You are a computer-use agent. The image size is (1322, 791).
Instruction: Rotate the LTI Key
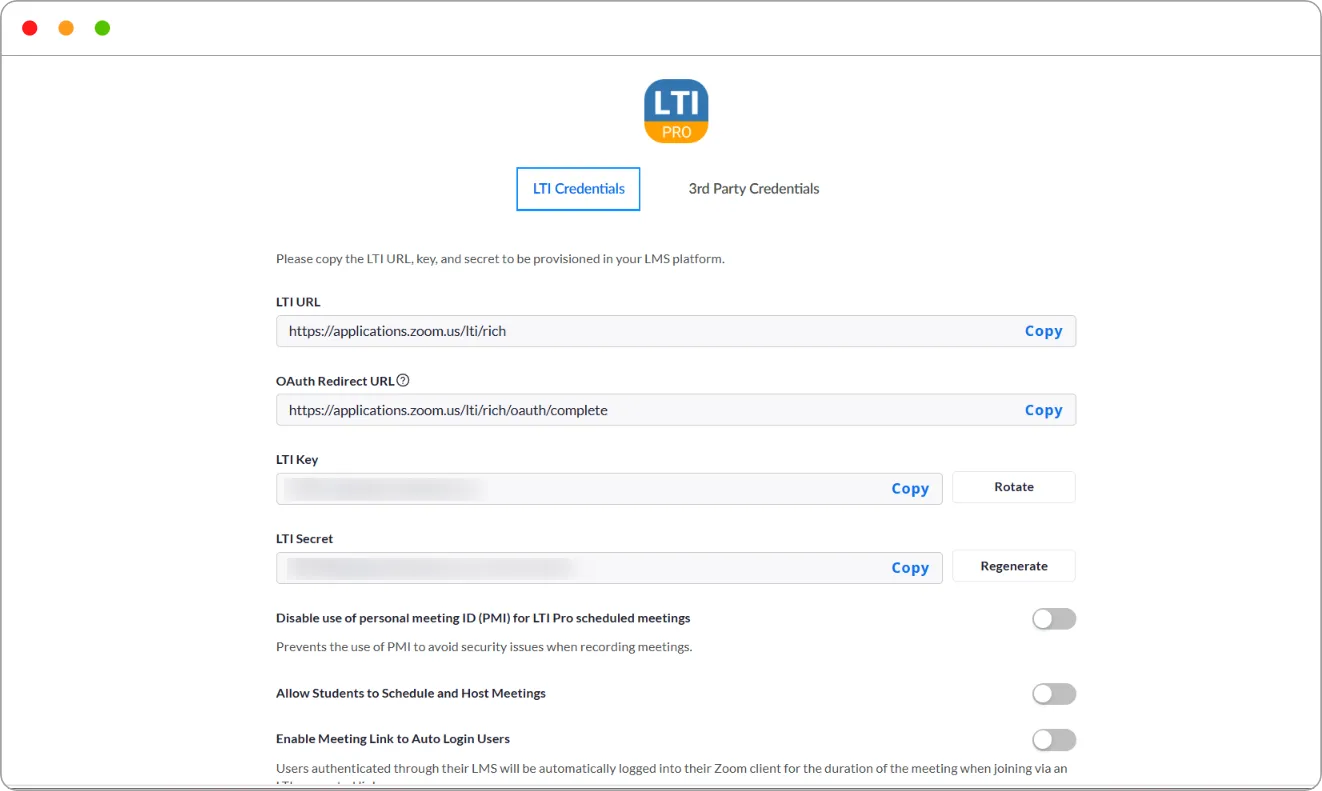(1014, 487)
